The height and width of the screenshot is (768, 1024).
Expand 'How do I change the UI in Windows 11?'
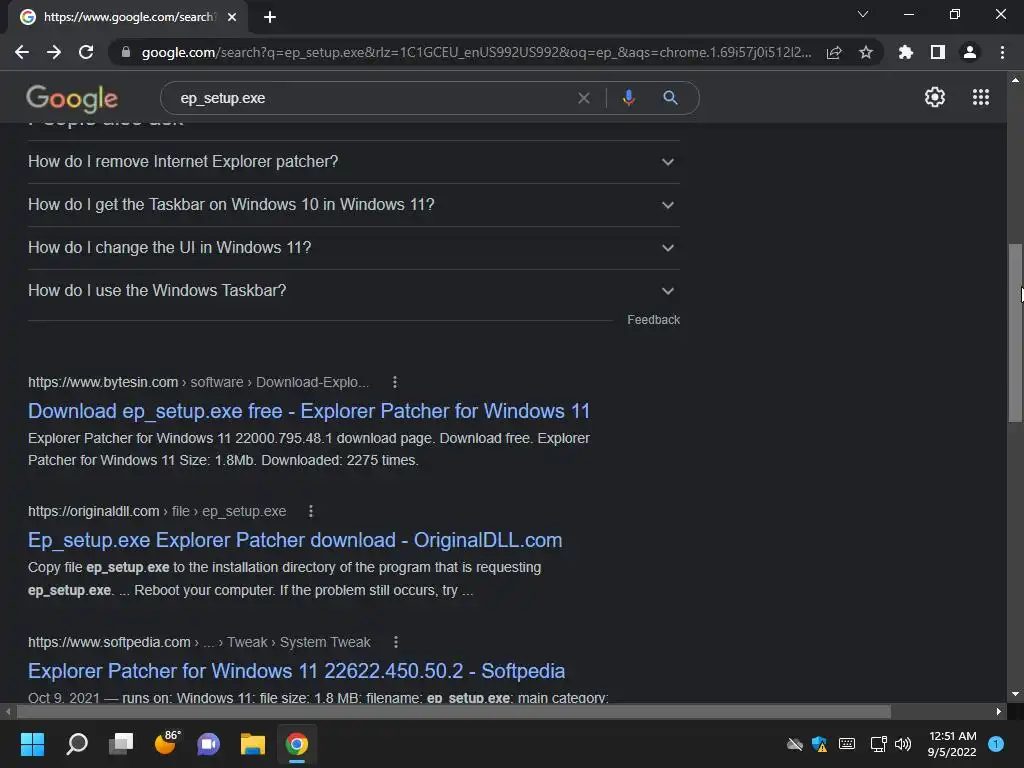point(353,248)
